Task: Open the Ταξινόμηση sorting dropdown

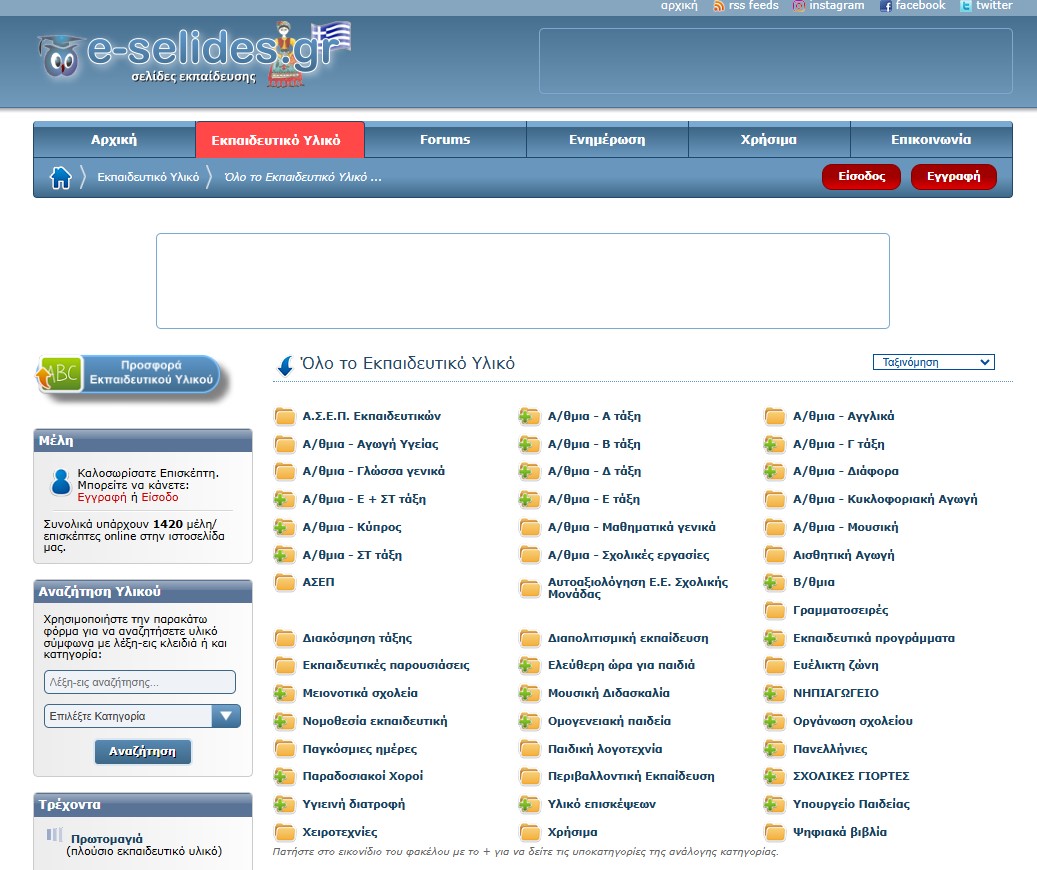Action: (933, 362)
